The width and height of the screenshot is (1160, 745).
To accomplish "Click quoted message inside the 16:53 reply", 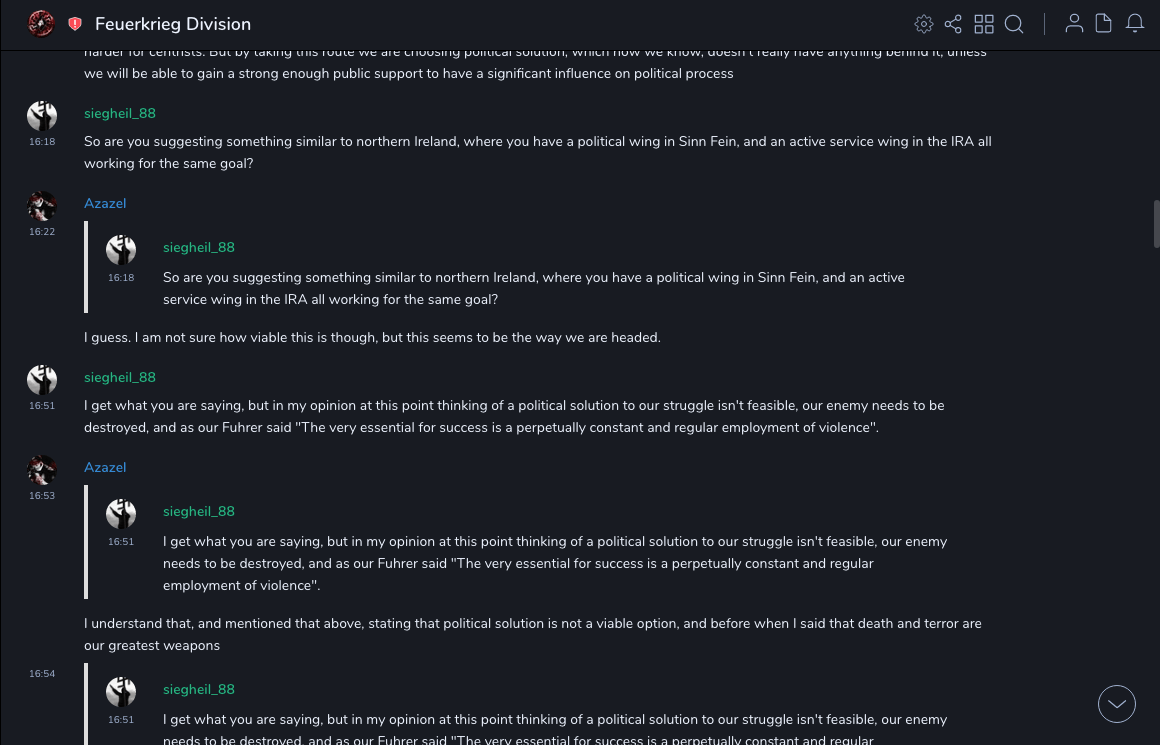I will click(554, 563).
